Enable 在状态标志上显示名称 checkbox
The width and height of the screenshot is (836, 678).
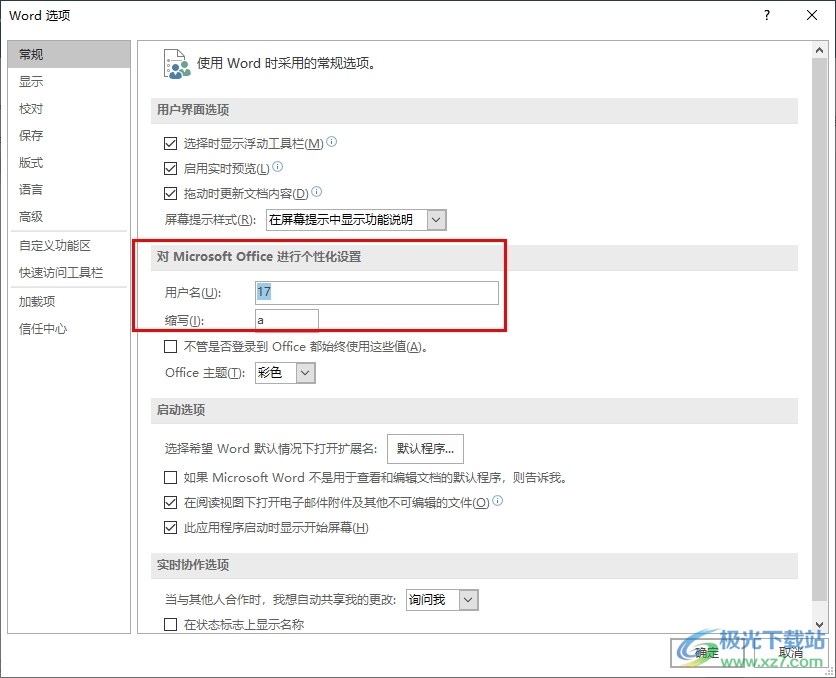[x=171, y=624]
